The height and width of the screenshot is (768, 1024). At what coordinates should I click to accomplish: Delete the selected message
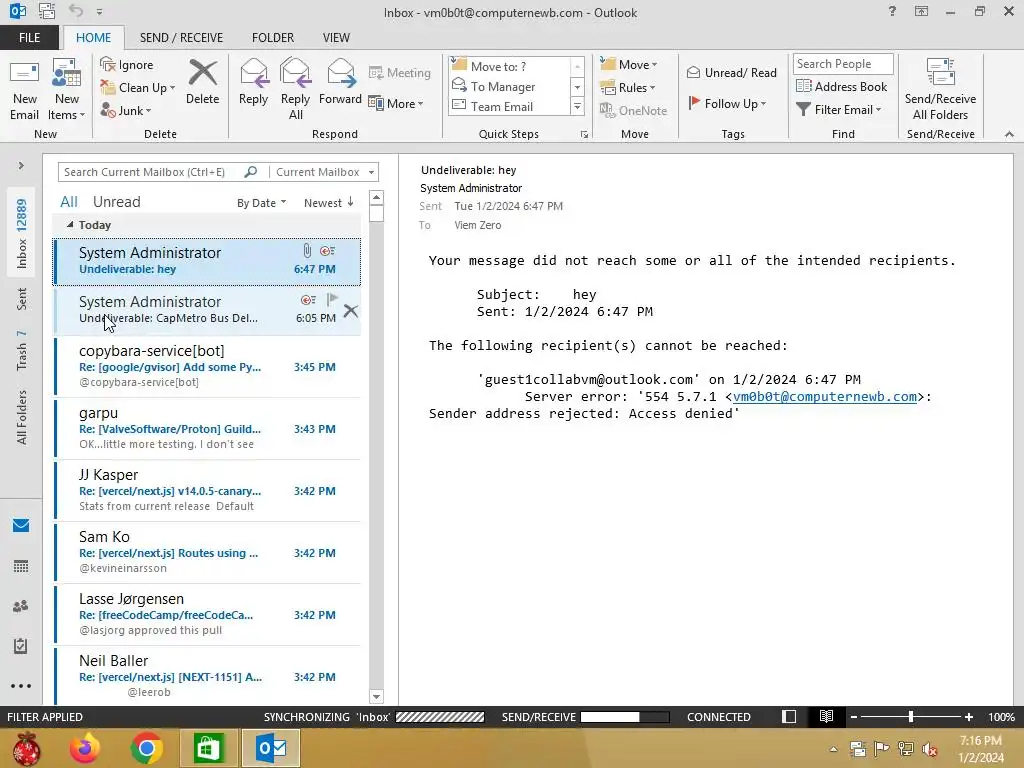click(202, 82)
